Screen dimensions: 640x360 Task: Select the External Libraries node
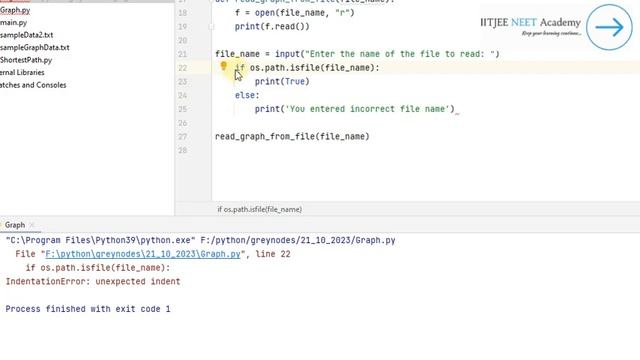pos(22,73)
